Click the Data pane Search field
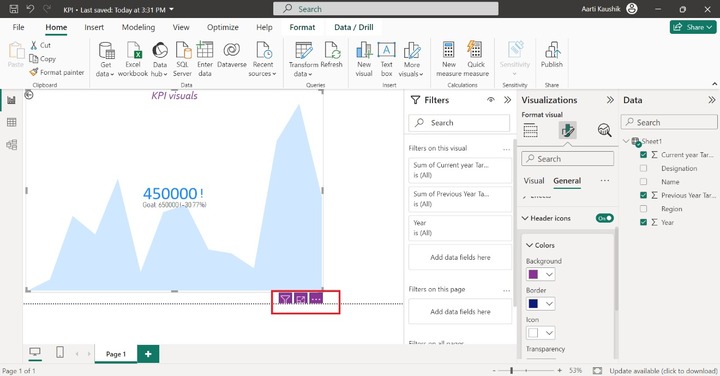This screenshot has width=720, height=376. click(669, 122)
